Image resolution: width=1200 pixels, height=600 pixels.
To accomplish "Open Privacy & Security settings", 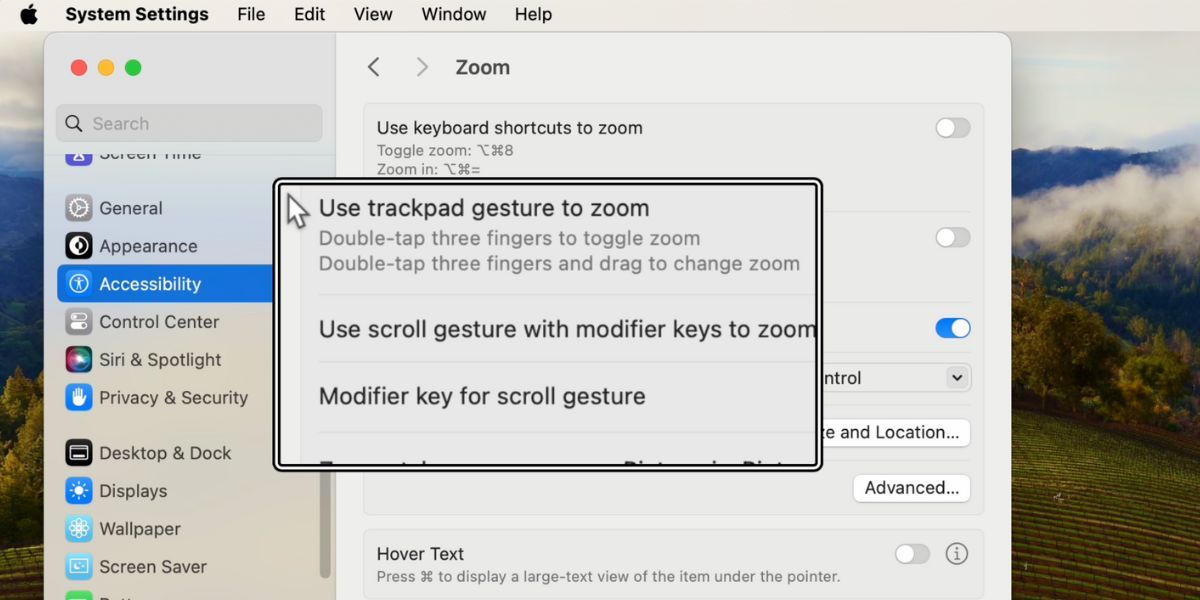I will coord(173,397).
